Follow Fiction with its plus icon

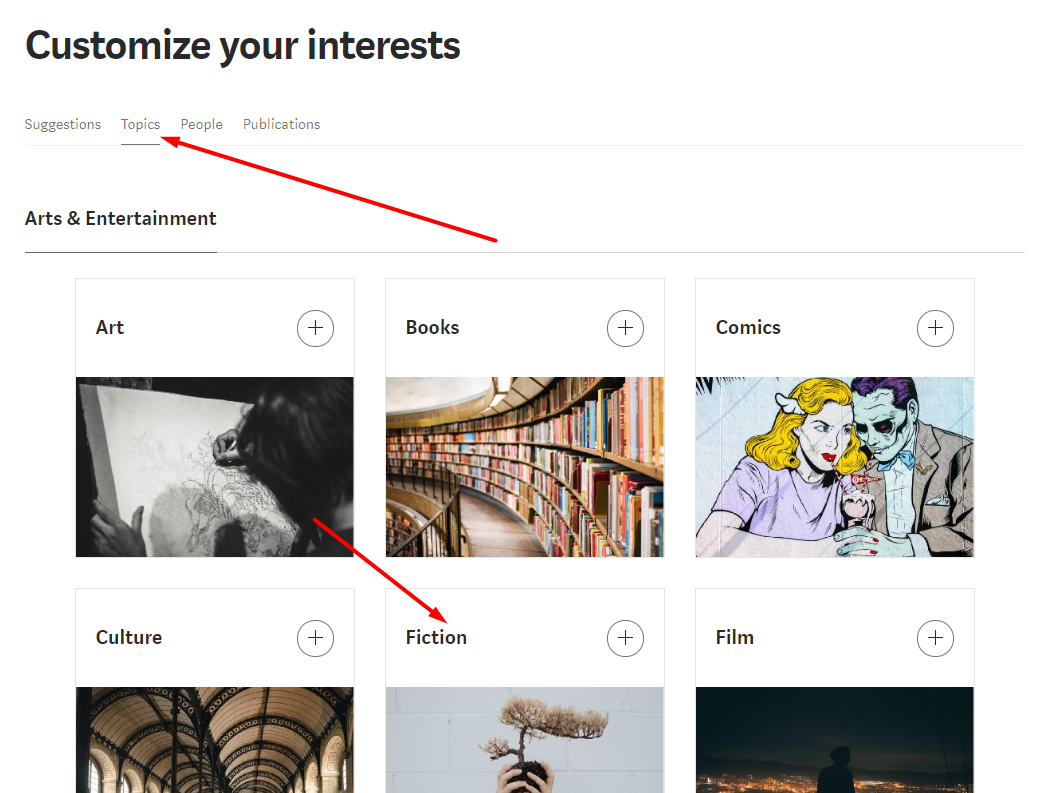(625, 638)
